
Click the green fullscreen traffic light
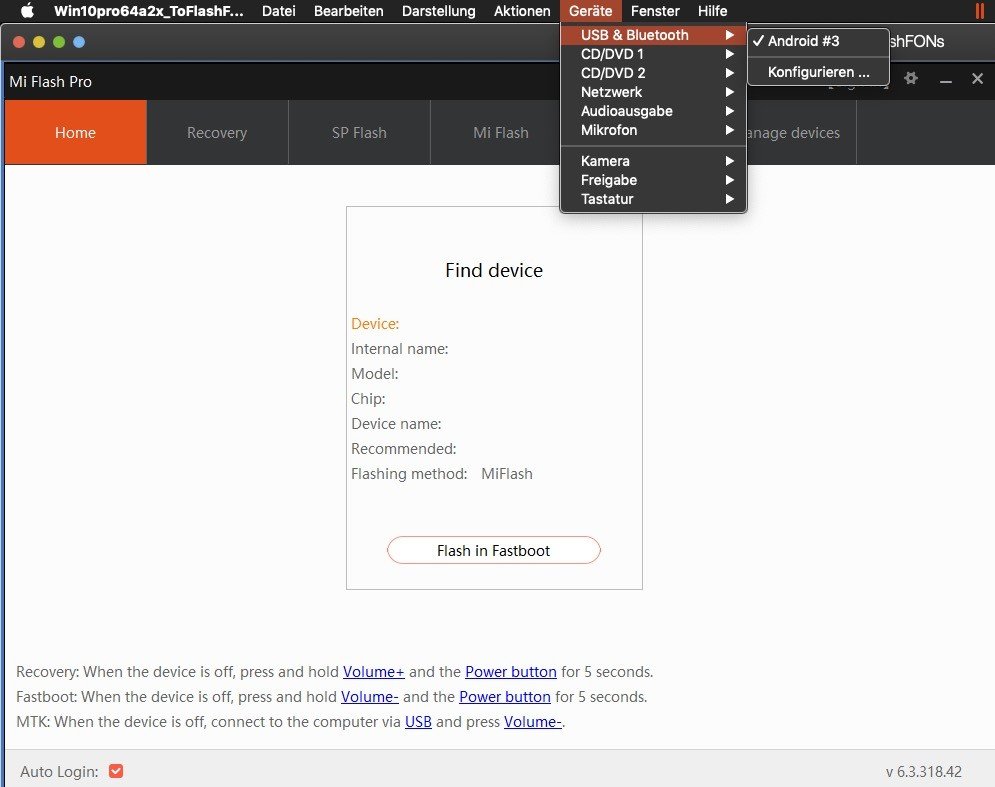click(59, 42)
